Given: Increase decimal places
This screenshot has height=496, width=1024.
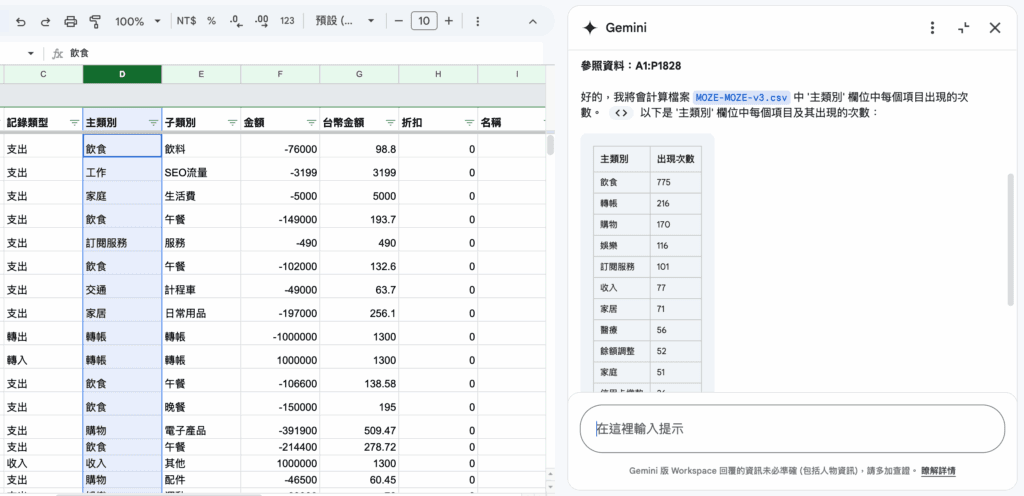Looking at the screenshot, I should tap(262, 21).
